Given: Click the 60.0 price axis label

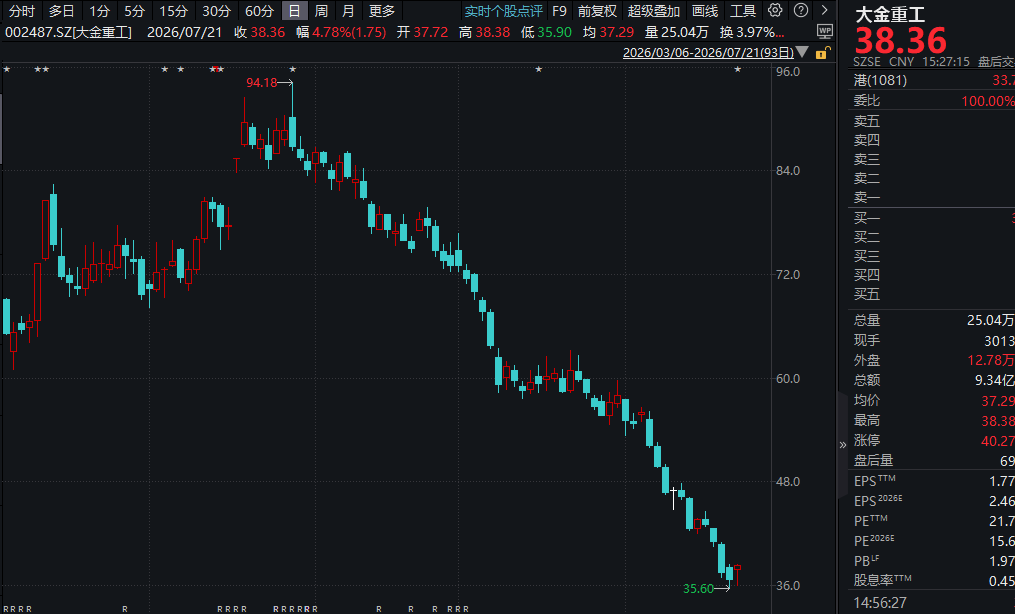Looking at the screenshot, I should point(788,378).
